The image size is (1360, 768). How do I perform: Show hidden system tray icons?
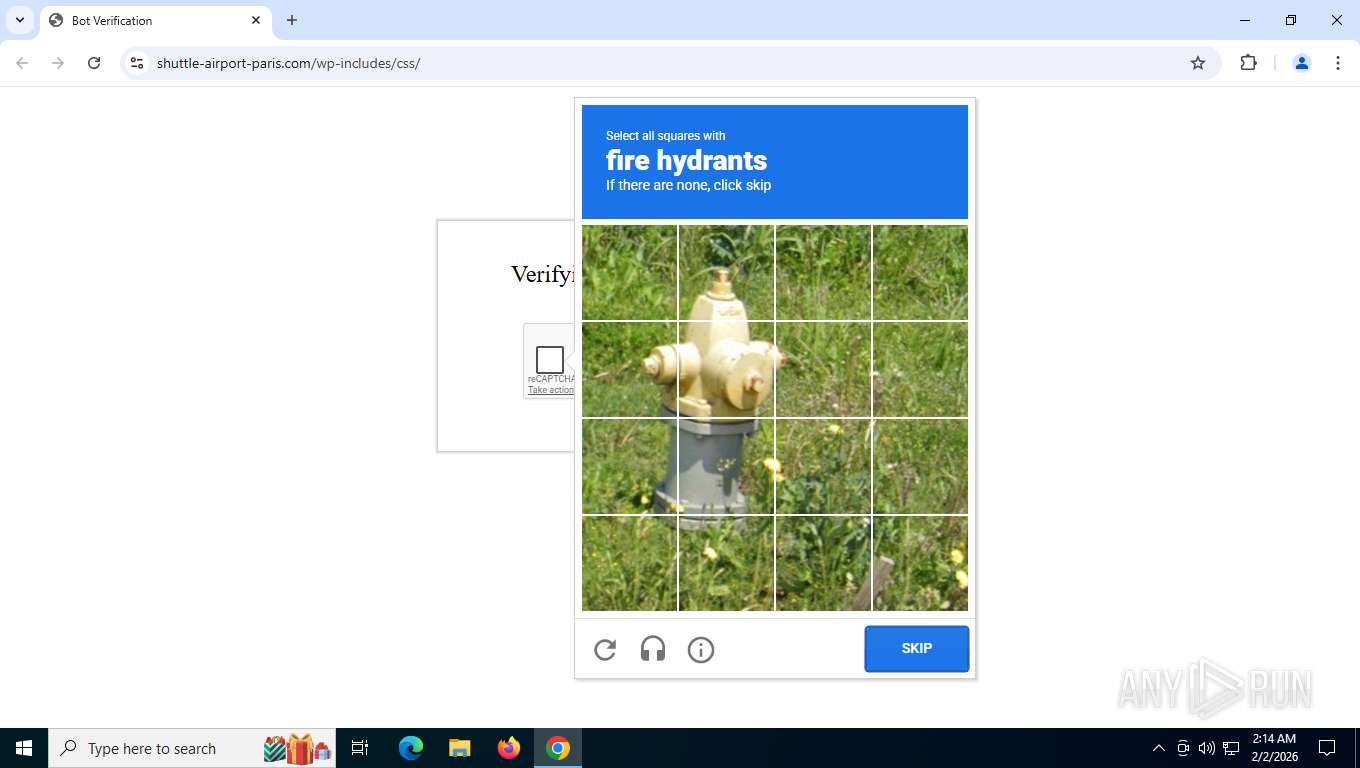click(1158, 748)
